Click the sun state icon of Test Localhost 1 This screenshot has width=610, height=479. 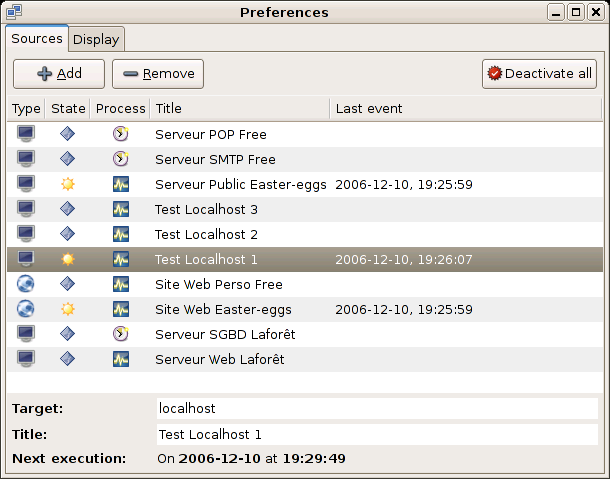click(x=68, y=259)
